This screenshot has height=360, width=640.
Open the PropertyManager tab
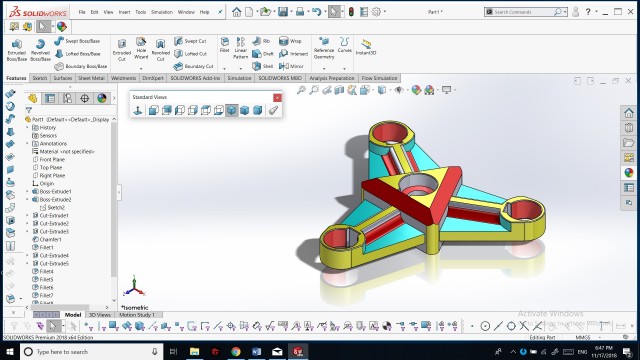50,98
